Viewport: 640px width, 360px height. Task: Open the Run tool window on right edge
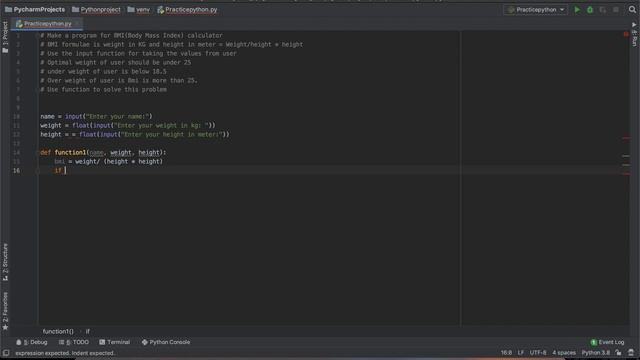(x=634, y=34)
